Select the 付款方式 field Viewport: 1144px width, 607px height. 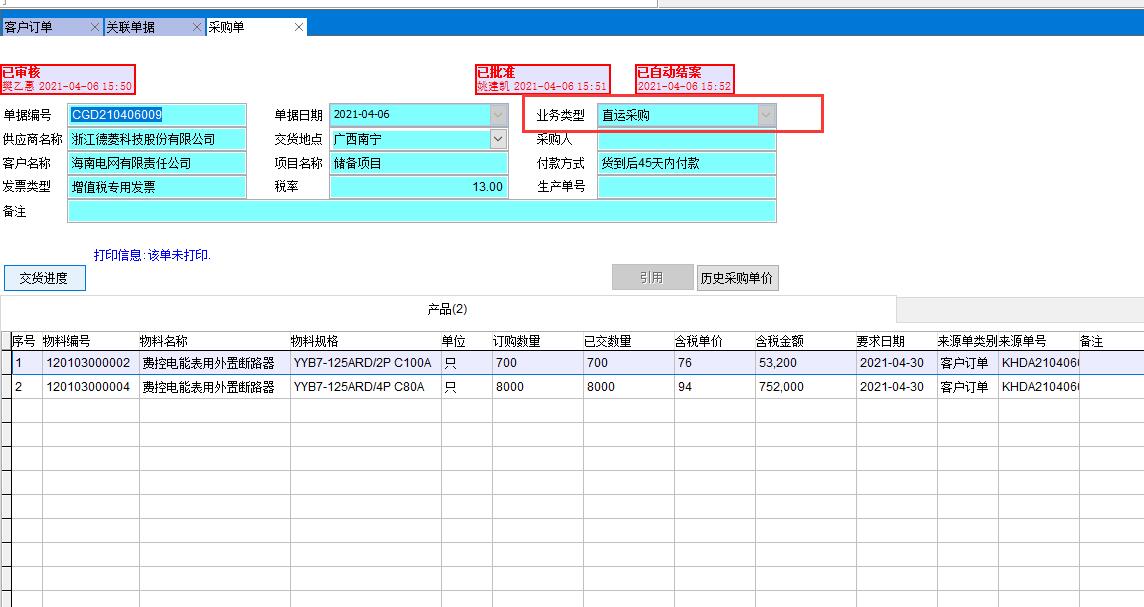coord(686,163)
